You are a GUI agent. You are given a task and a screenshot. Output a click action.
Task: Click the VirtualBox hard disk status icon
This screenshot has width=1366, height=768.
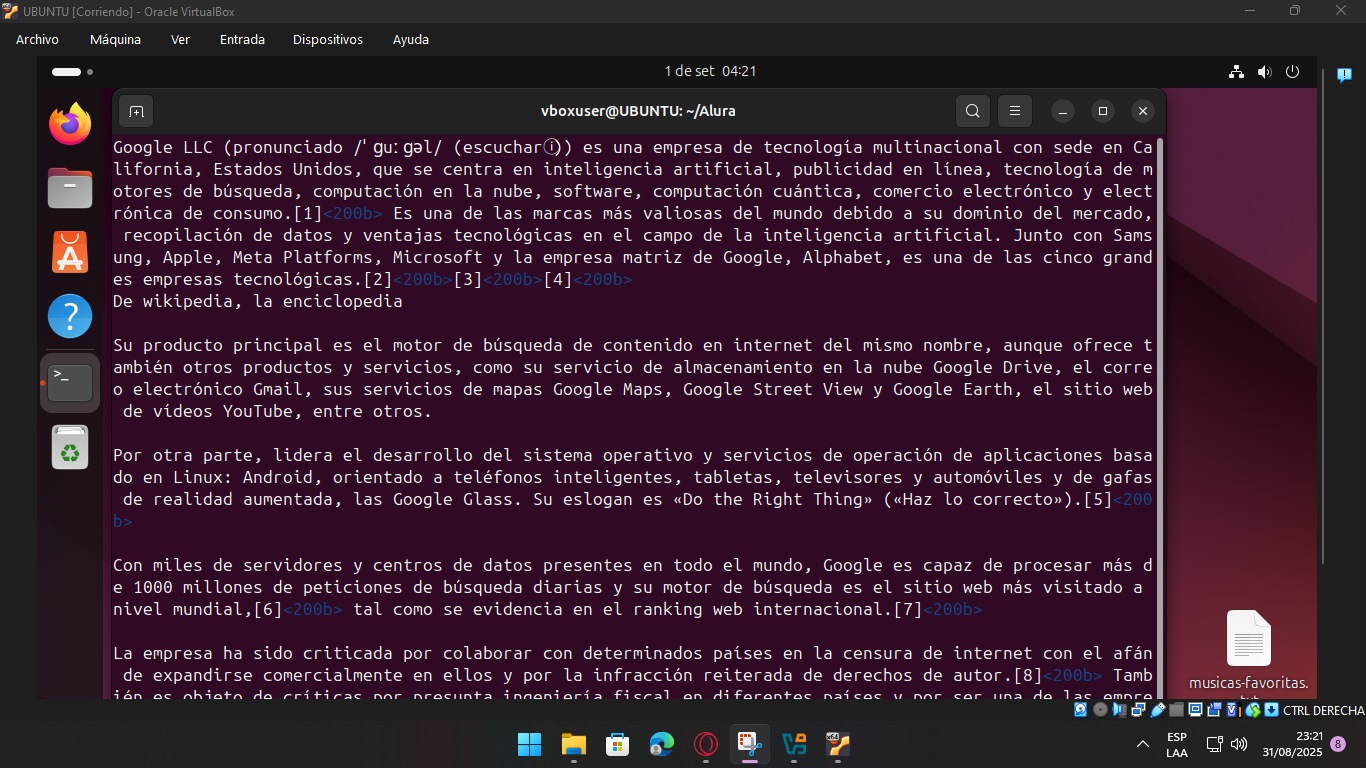click(1080, 710)
